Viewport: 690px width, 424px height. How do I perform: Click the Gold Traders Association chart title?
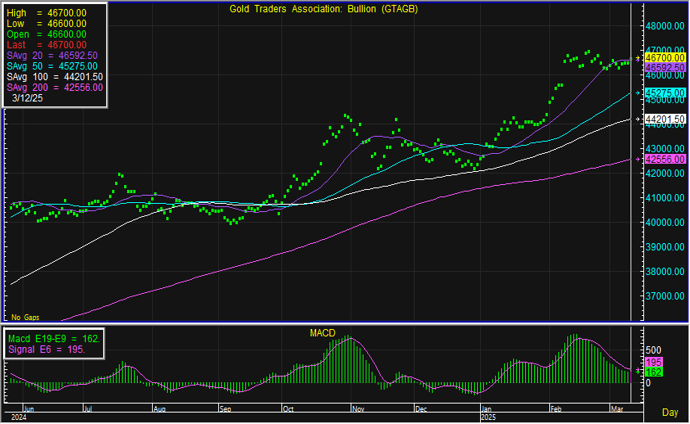316,9
